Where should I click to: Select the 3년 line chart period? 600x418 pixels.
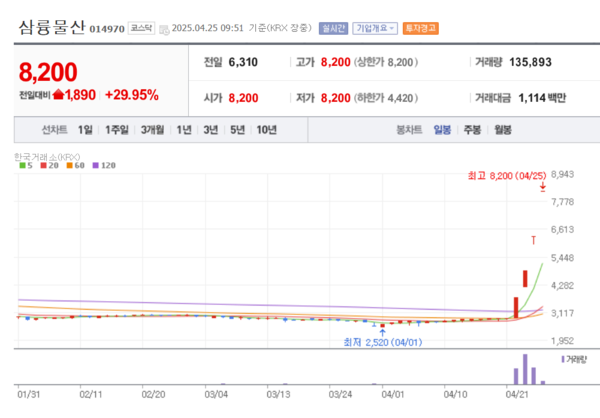(x=210, y=130)
